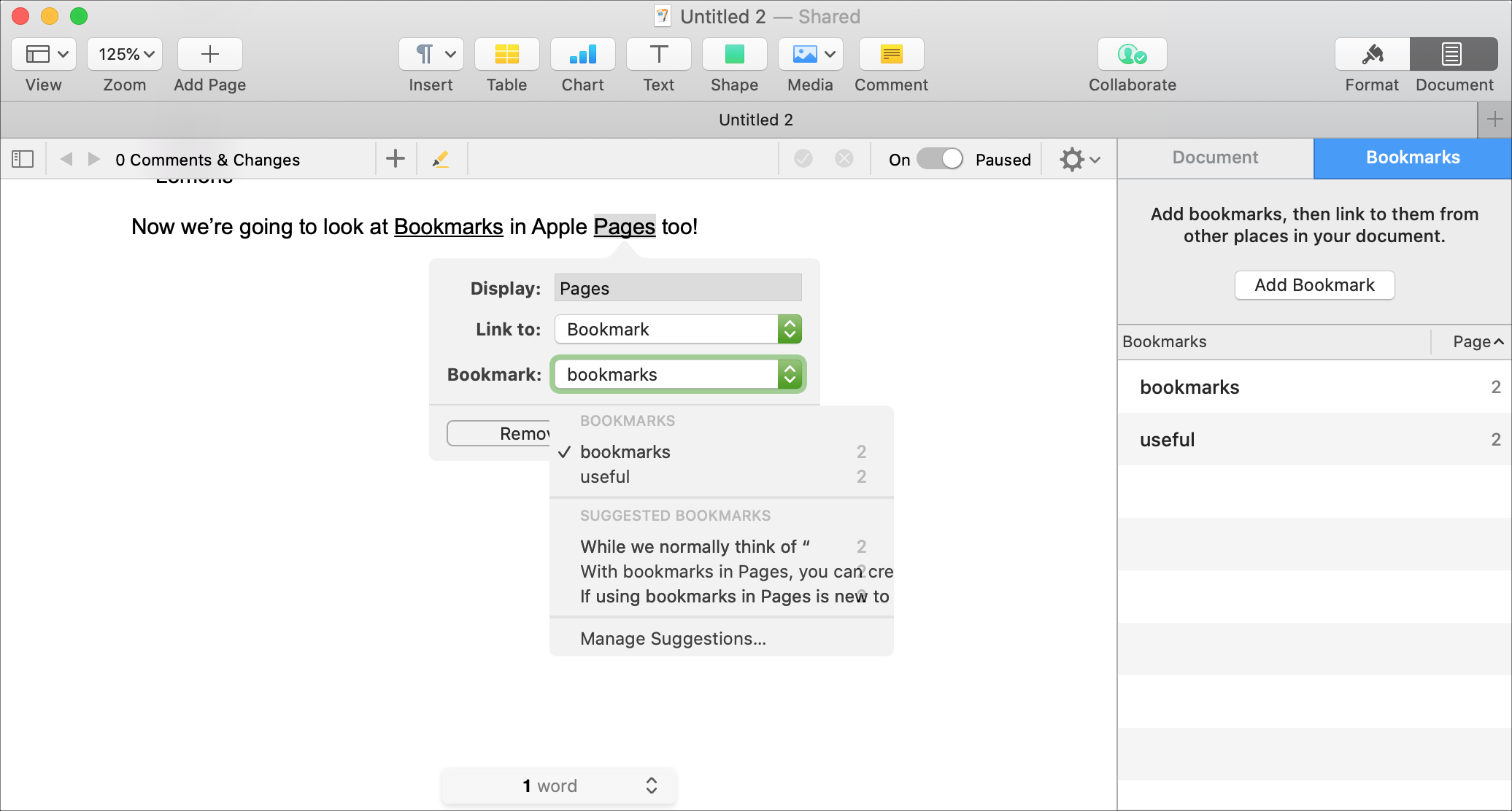Image resolution: width=1512 pixels, height=811 pixels.
Task: Choose 'useful' in bookmark menu
Action: pyautogui.click(x=721, y=477)
